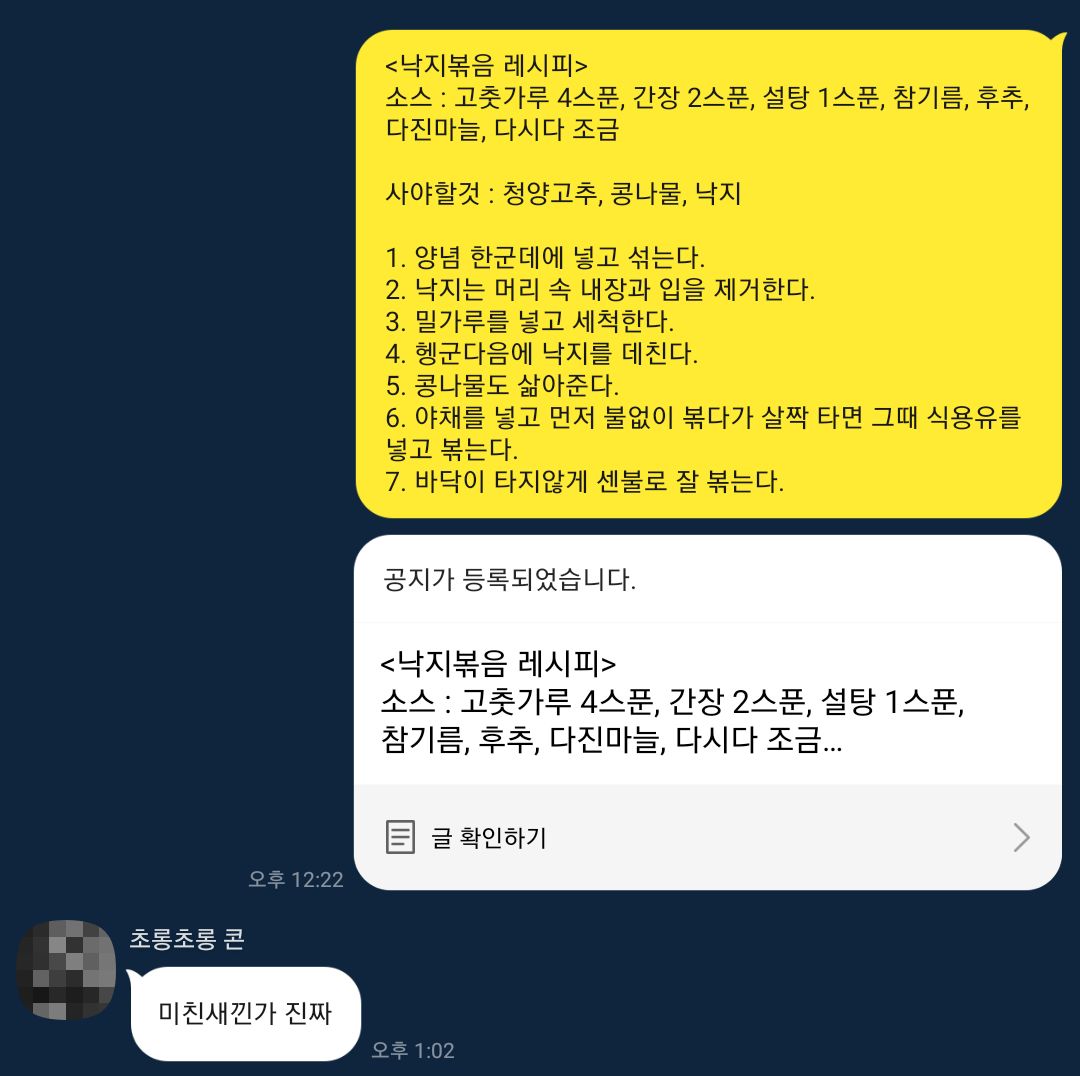Click the document icon beside 글 확인하기
Viewport: 1080px width, 1076px height.
[x=400, y=837]
